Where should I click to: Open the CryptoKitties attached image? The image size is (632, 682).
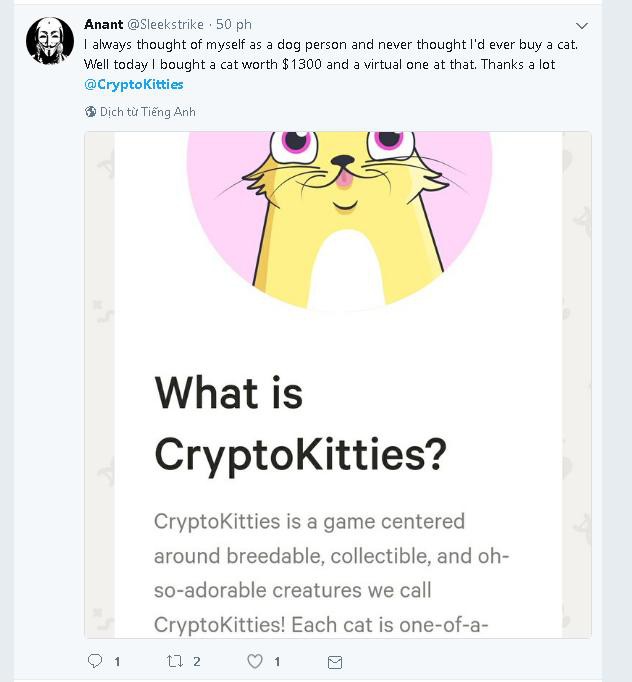point(338,384)
